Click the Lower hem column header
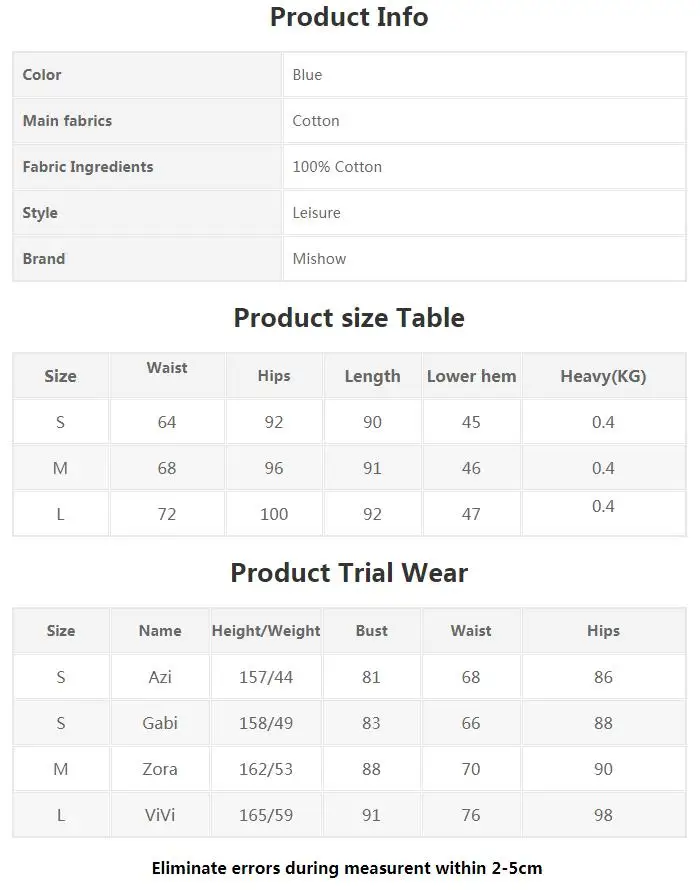 point(471,376)
